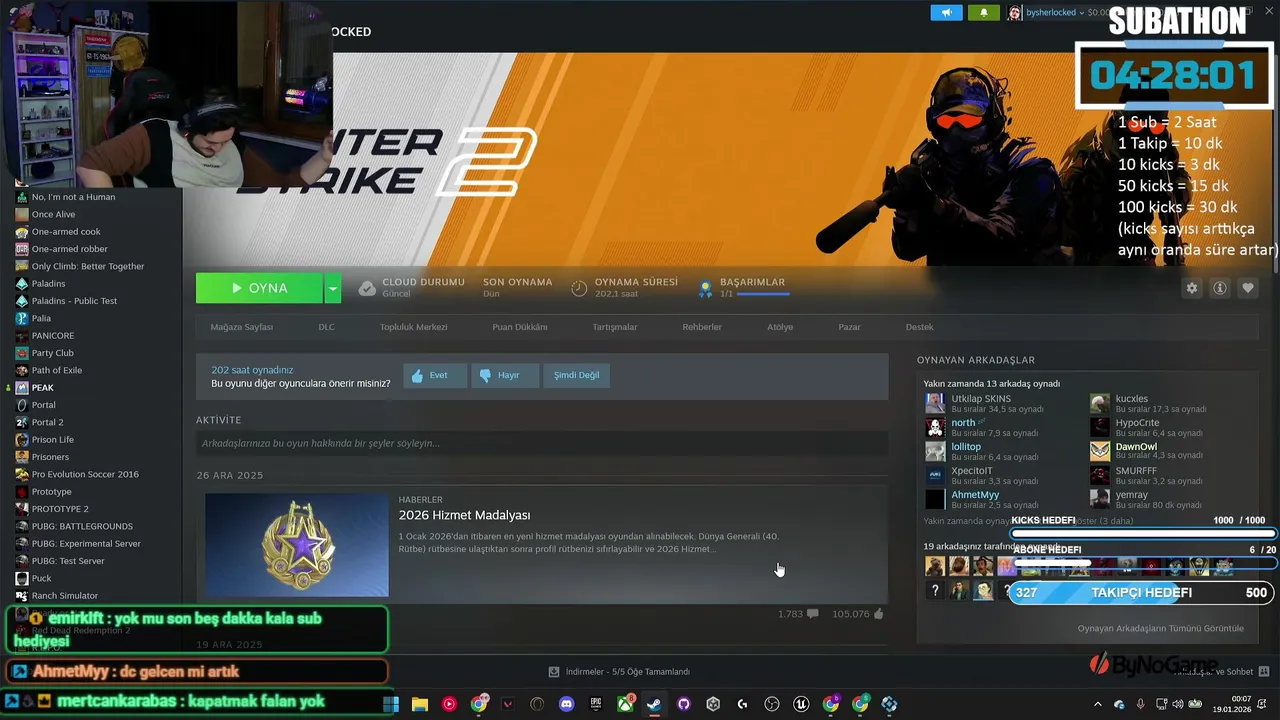This screenshot has width=1280, height=720.
Task: Open the DLC tab
Action: (x=326, y=327)
